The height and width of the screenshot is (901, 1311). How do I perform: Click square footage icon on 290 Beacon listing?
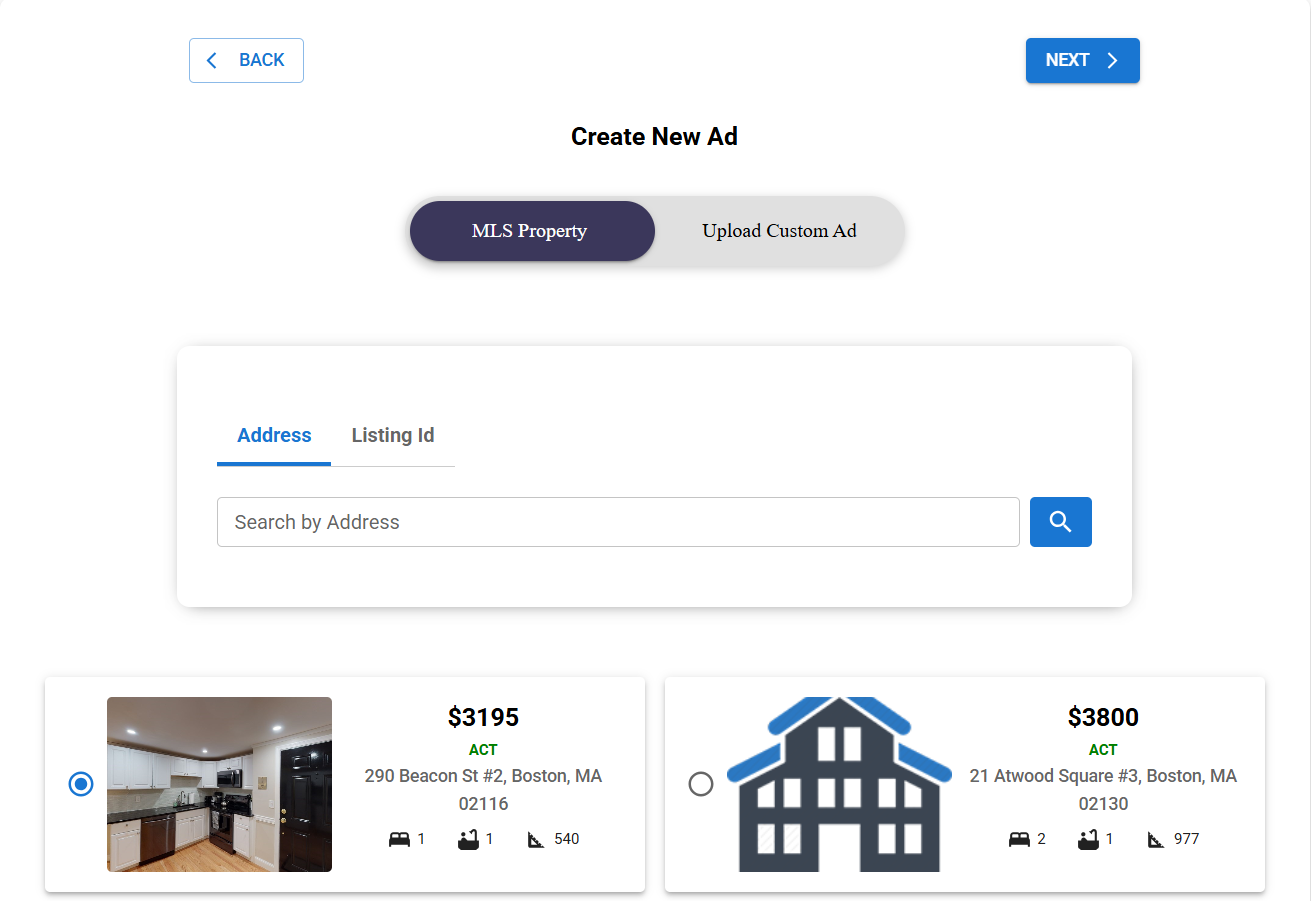536,839
